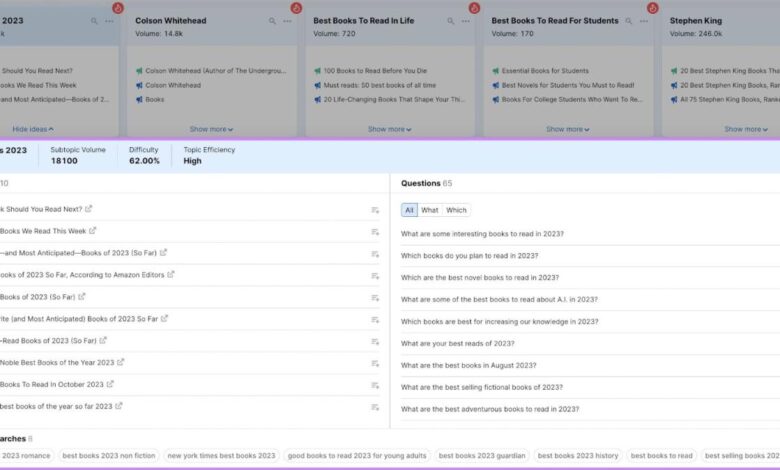Viewport: 780px width, 470px height.
Task: Click 'What are the best selling fictional books of 2023?'
Action: [482, 387]
